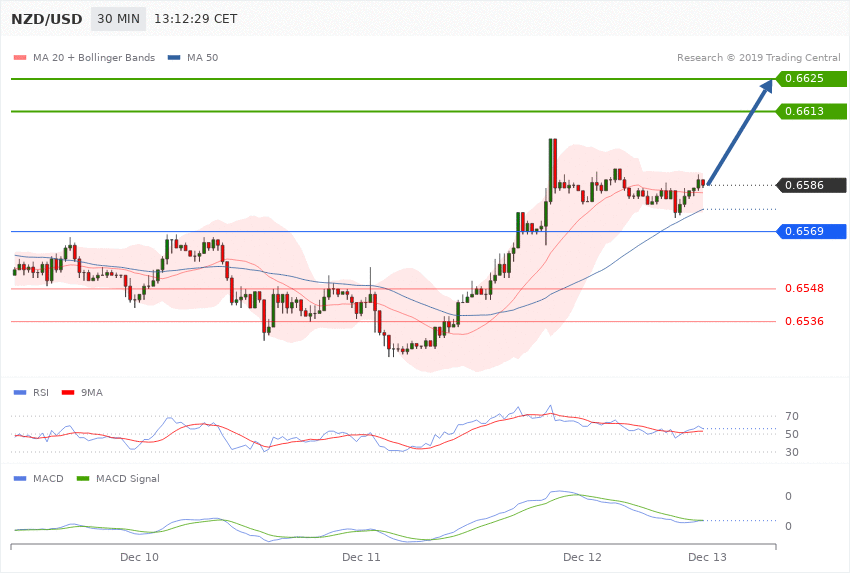Select the 0.6569 blue pivot price tag
Viewport: 850px width, 576px height.
click(811, 231)
